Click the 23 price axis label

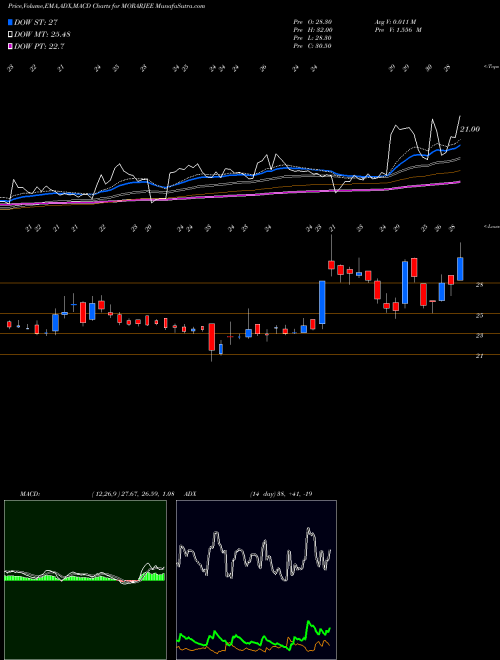click(479, 335)
